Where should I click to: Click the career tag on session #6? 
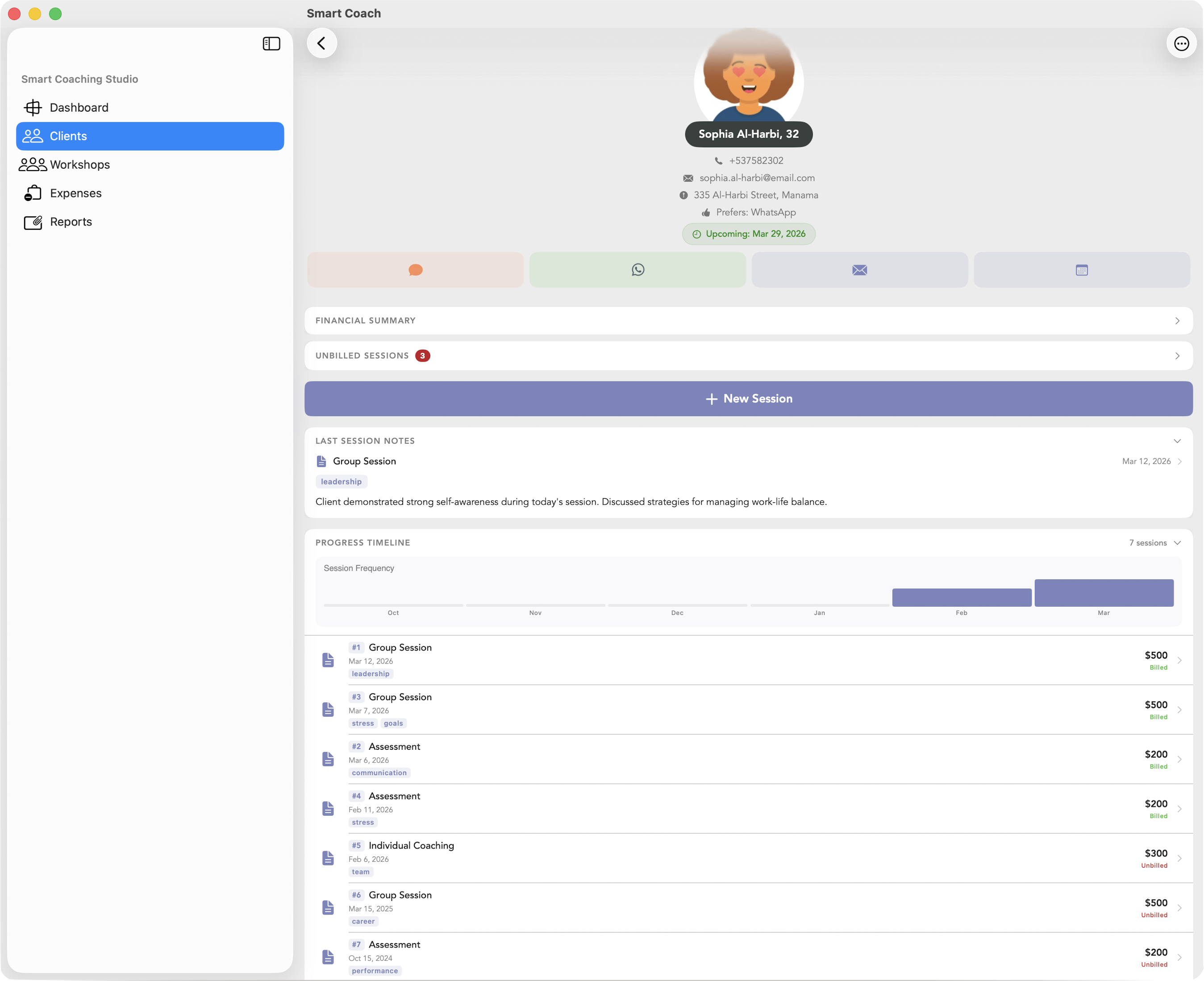tap(363, 922)
